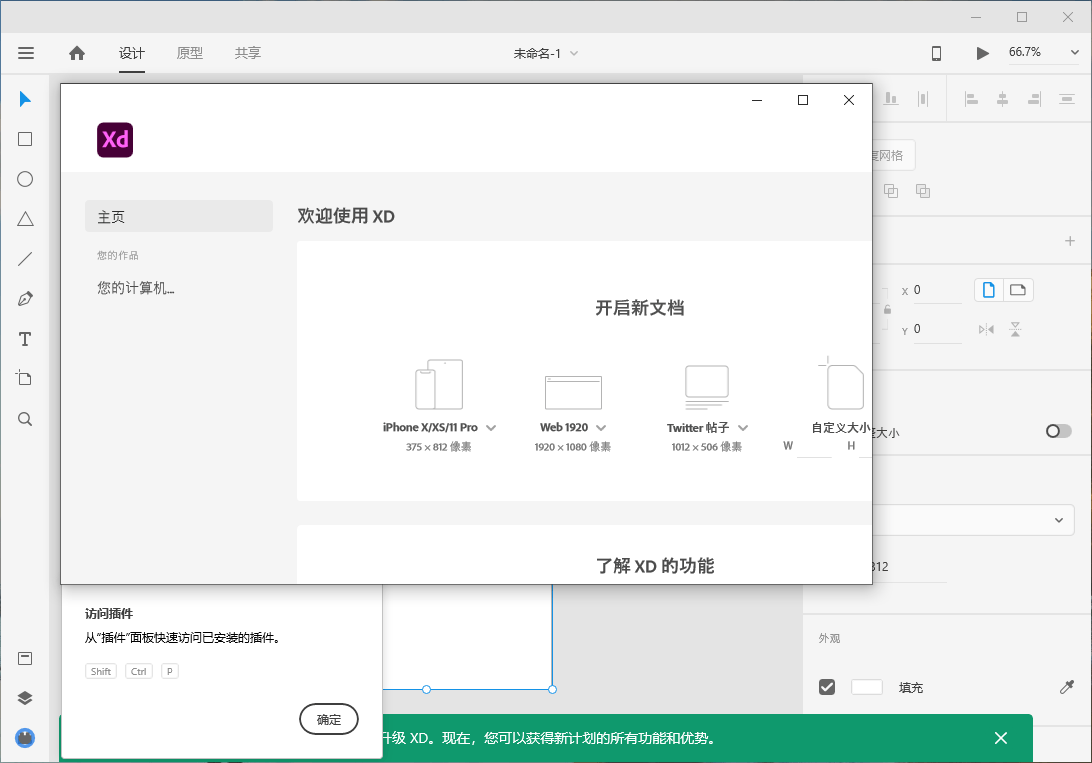Select the Pen tool
This screenshot has height=763, width=1092.
click(x=25, y=299)
